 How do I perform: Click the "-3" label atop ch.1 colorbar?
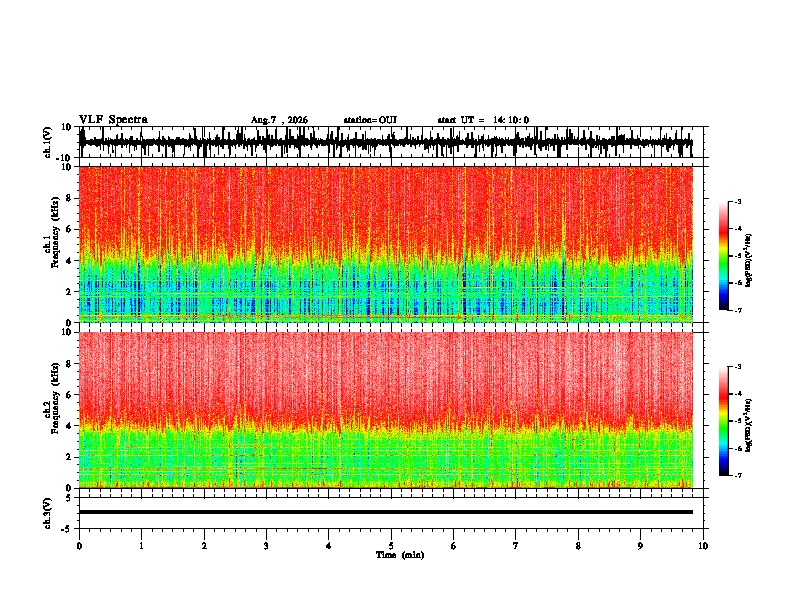738,202
